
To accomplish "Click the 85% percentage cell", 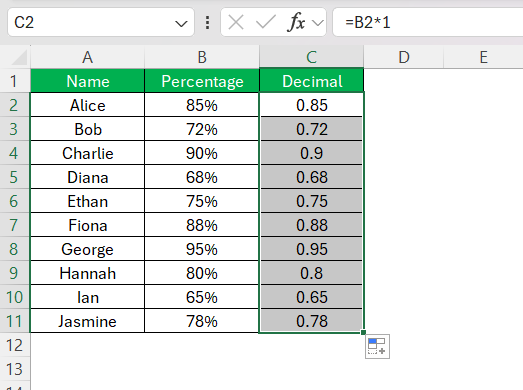I will point(202,105).
